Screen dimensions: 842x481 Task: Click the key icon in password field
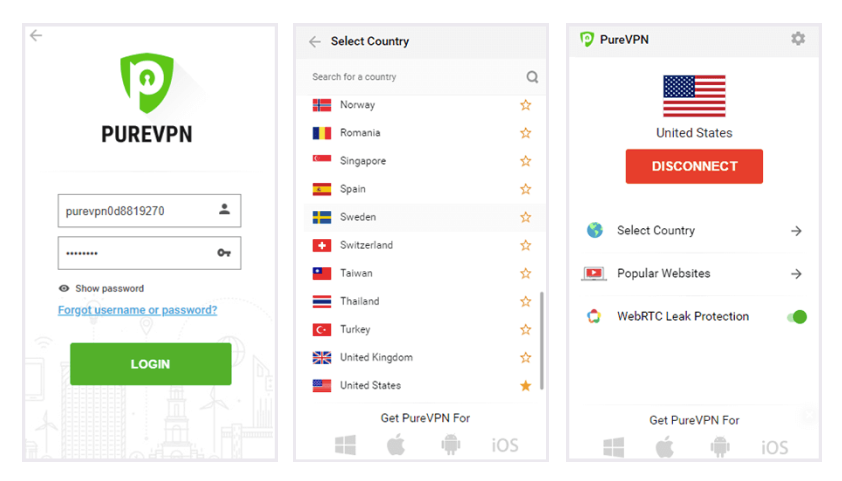[x=224, y=253]
